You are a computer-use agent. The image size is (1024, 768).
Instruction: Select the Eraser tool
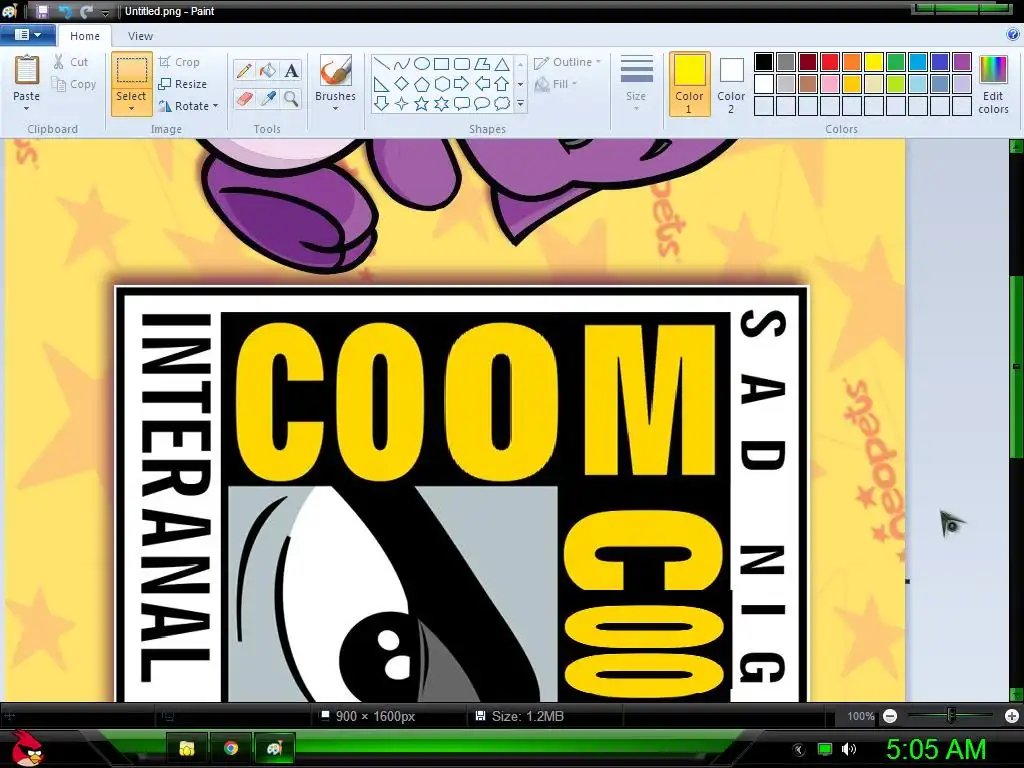(x=244, y=99)
